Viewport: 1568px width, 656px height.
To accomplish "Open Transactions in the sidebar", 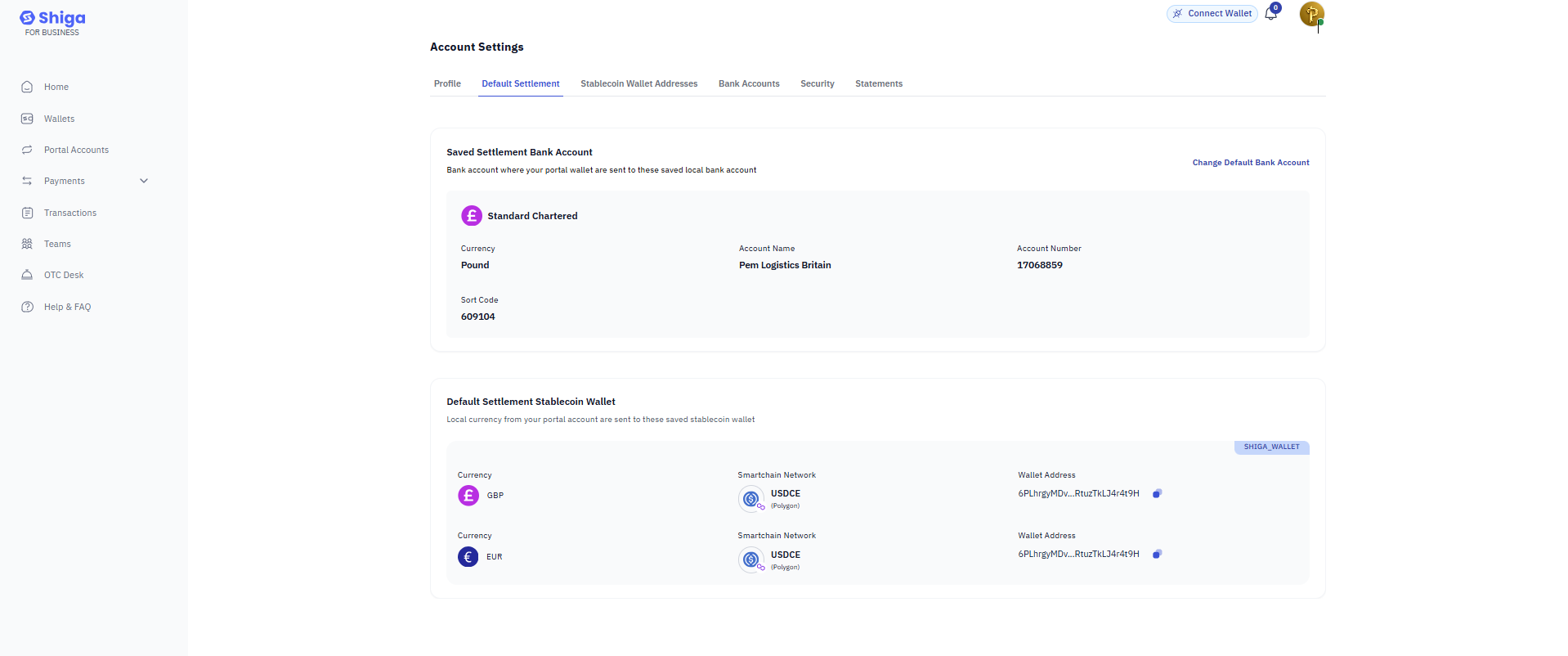I will [x=70, y=213].
